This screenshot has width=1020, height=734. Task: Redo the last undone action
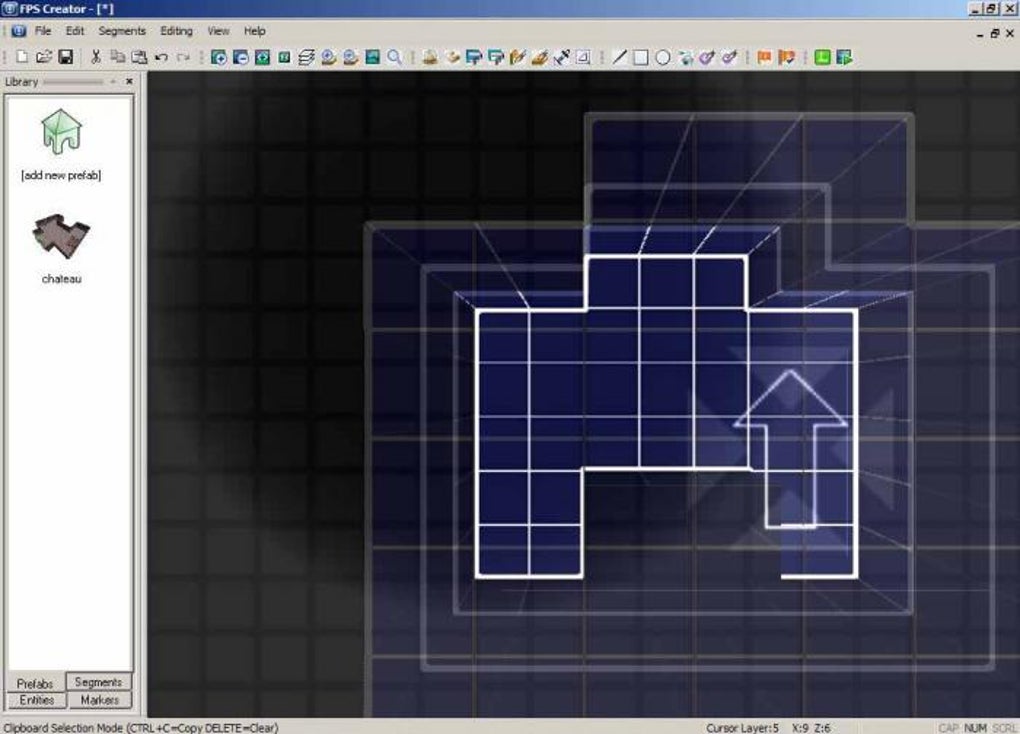click(x=183, y=57)
